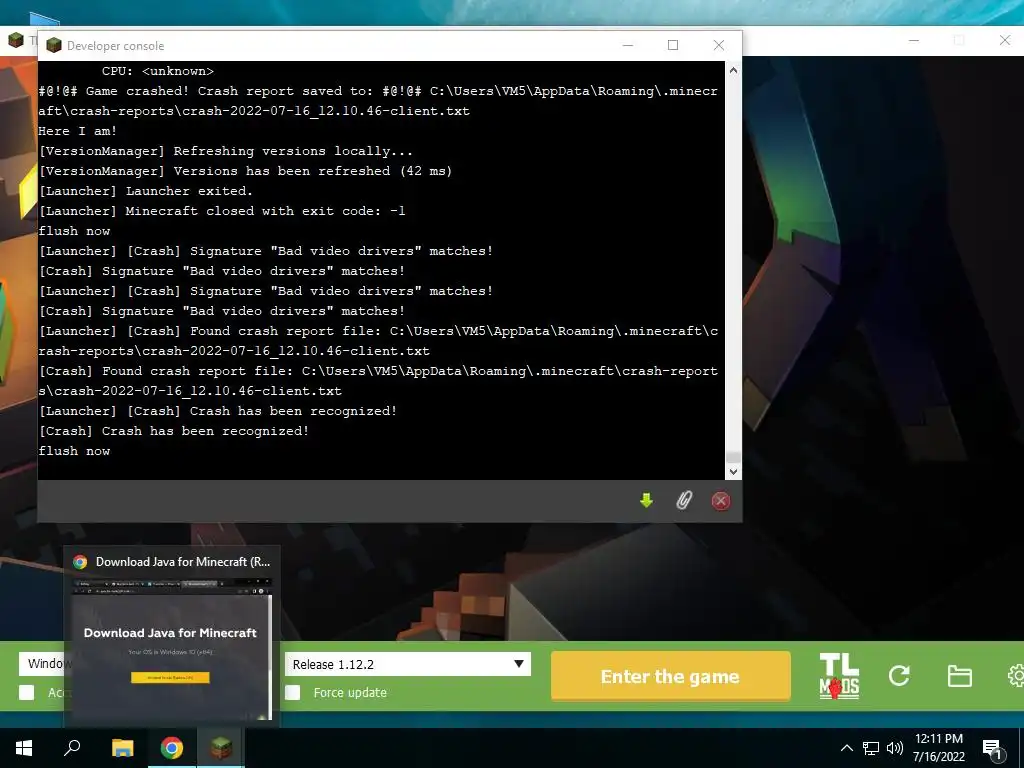Open network status tray icon
This screenshot has width=1024, height=768.
click(871, 748)
